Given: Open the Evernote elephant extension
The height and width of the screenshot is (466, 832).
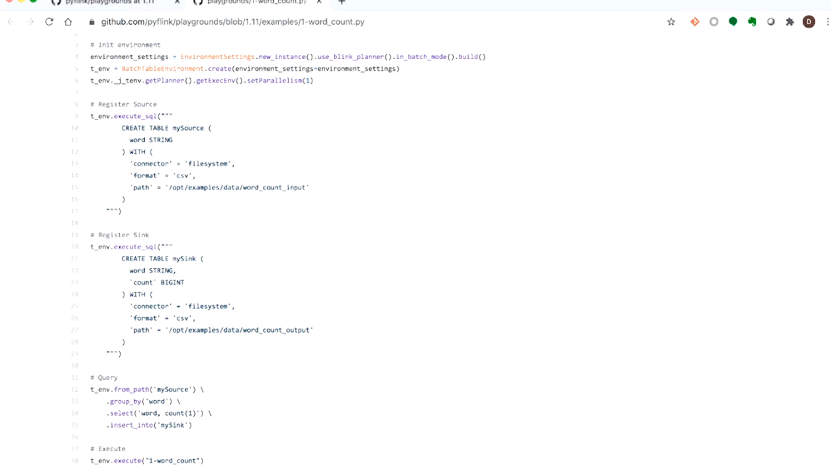Looking at the screenshot, I should pos(752,22).
